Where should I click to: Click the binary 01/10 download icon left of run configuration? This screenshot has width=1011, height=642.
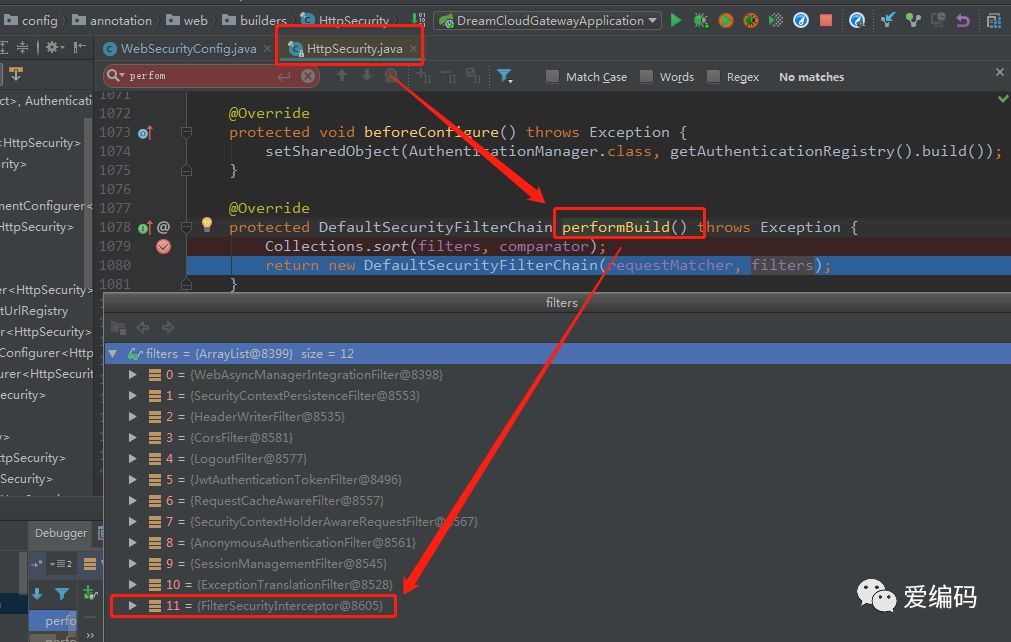pyautogui.click(x=418, y=19)
